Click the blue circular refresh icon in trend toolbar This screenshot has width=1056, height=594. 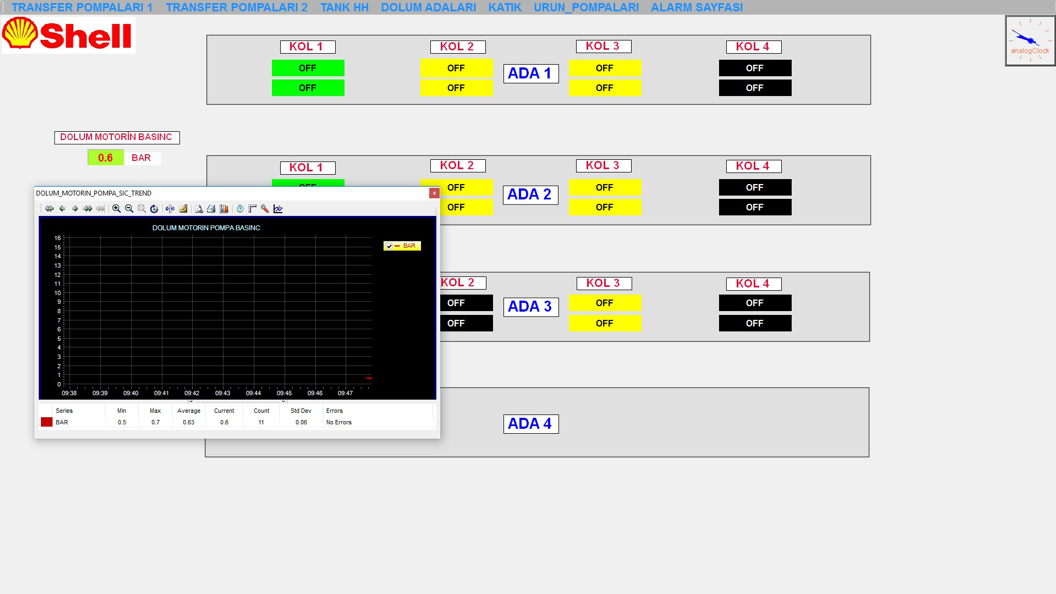(154, 209)
